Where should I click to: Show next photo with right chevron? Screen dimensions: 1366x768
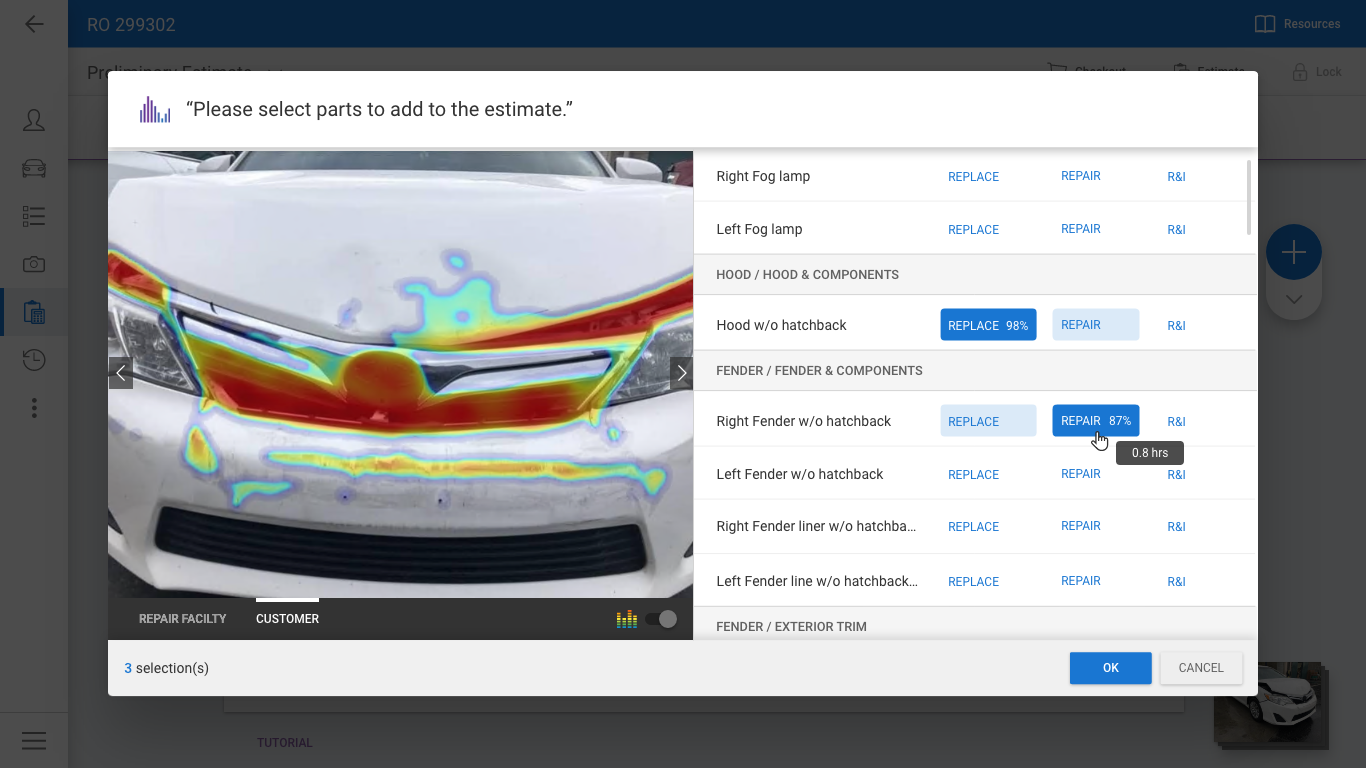[x=681, y=373]
